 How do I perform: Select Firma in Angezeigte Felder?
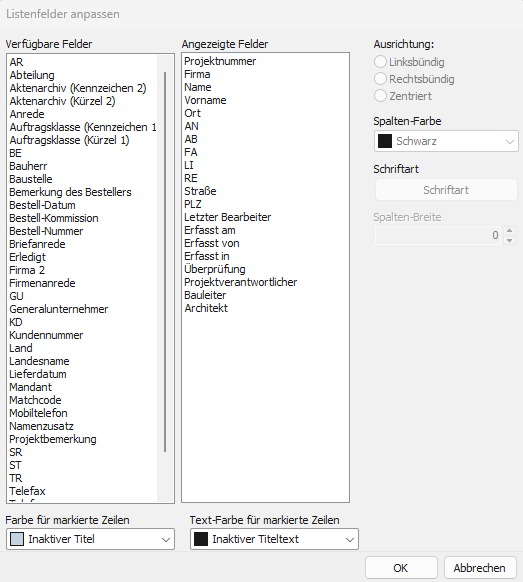click(197, 74)
